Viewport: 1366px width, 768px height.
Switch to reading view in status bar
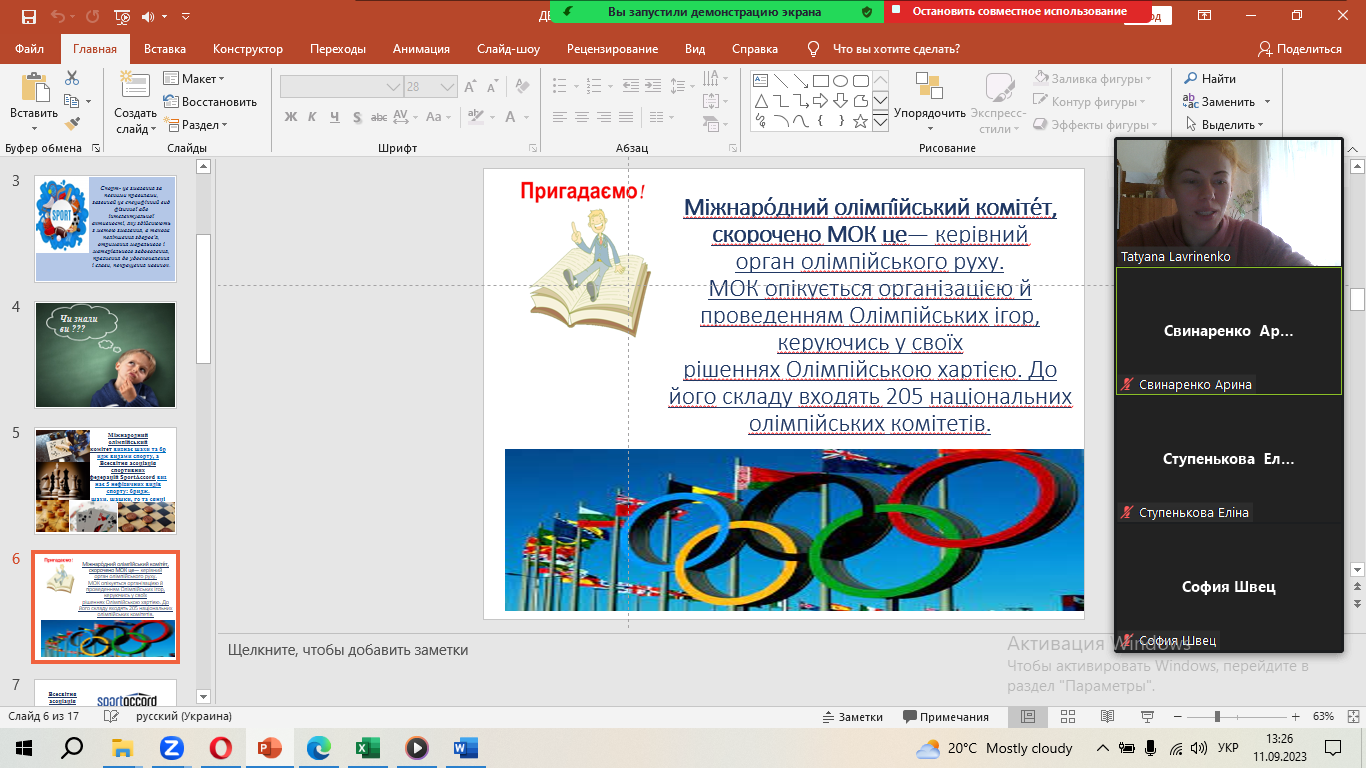point(1107,717)
